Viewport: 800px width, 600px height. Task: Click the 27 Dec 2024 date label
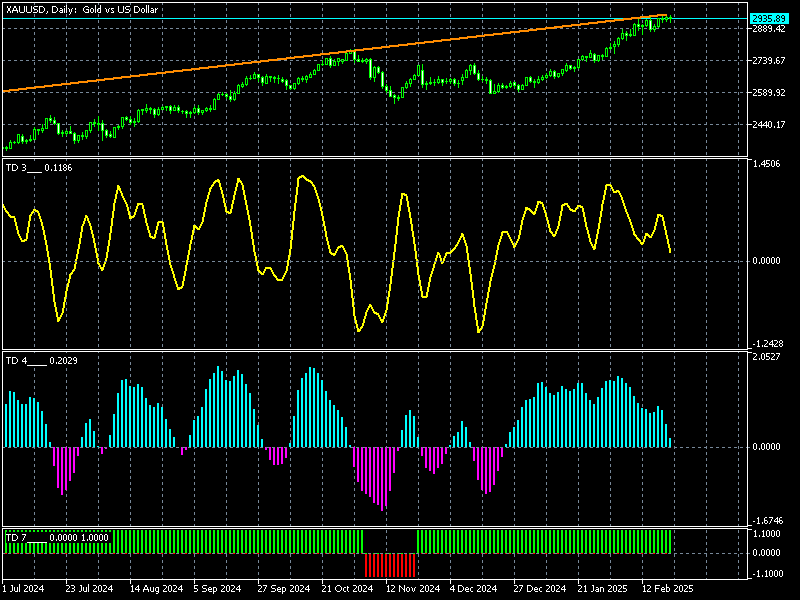(x=539, y=589)
